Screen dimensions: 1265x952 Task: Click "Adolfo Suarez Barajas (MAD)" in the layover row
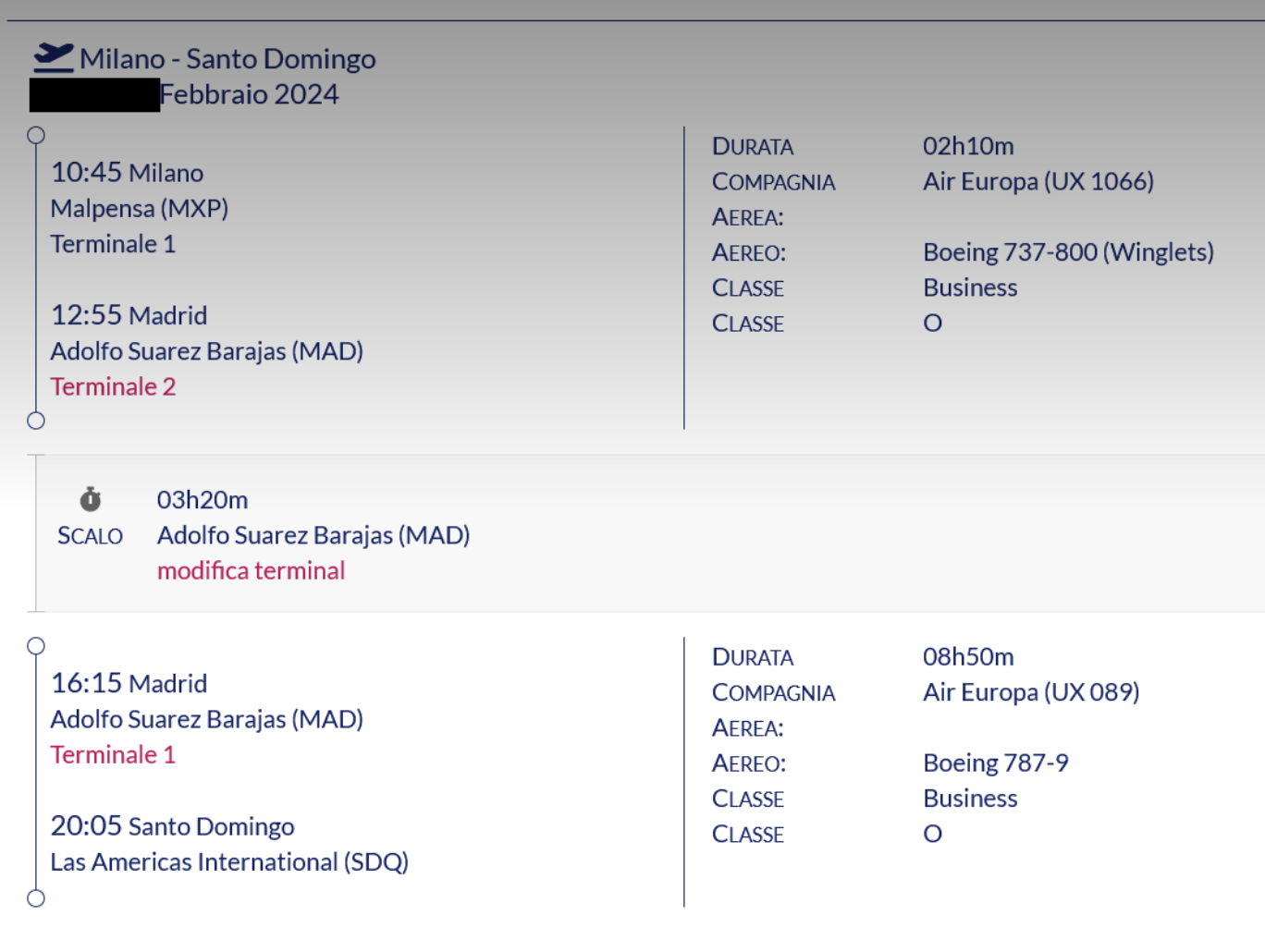(313, 535)
